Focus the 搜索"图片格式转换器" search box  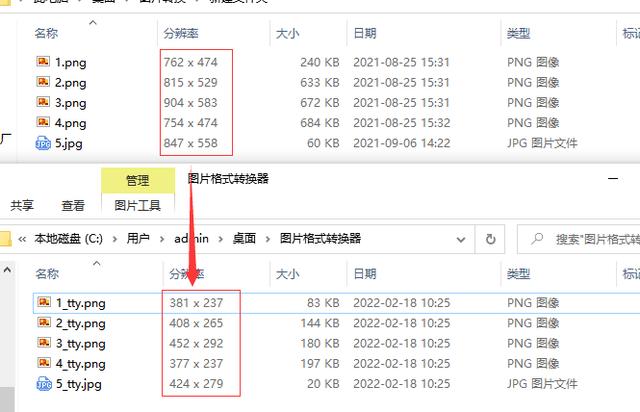pos(579,239)
